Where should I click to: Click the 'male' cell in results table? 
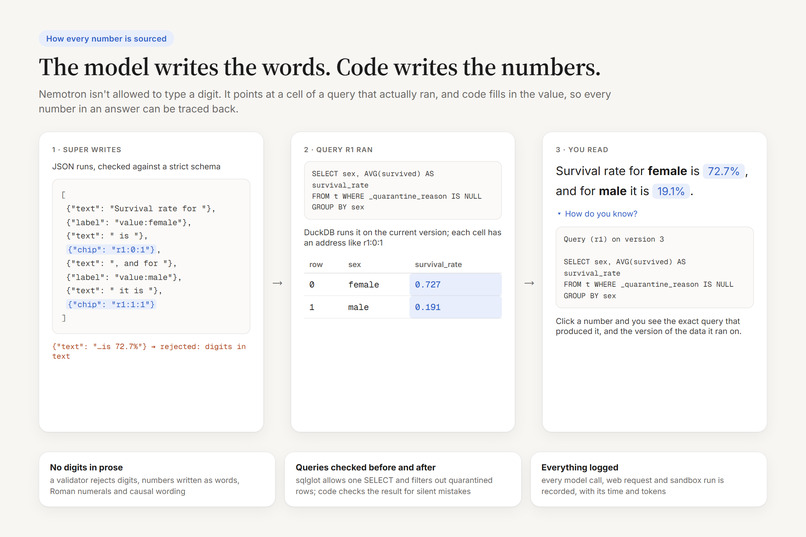click(358, 307)
